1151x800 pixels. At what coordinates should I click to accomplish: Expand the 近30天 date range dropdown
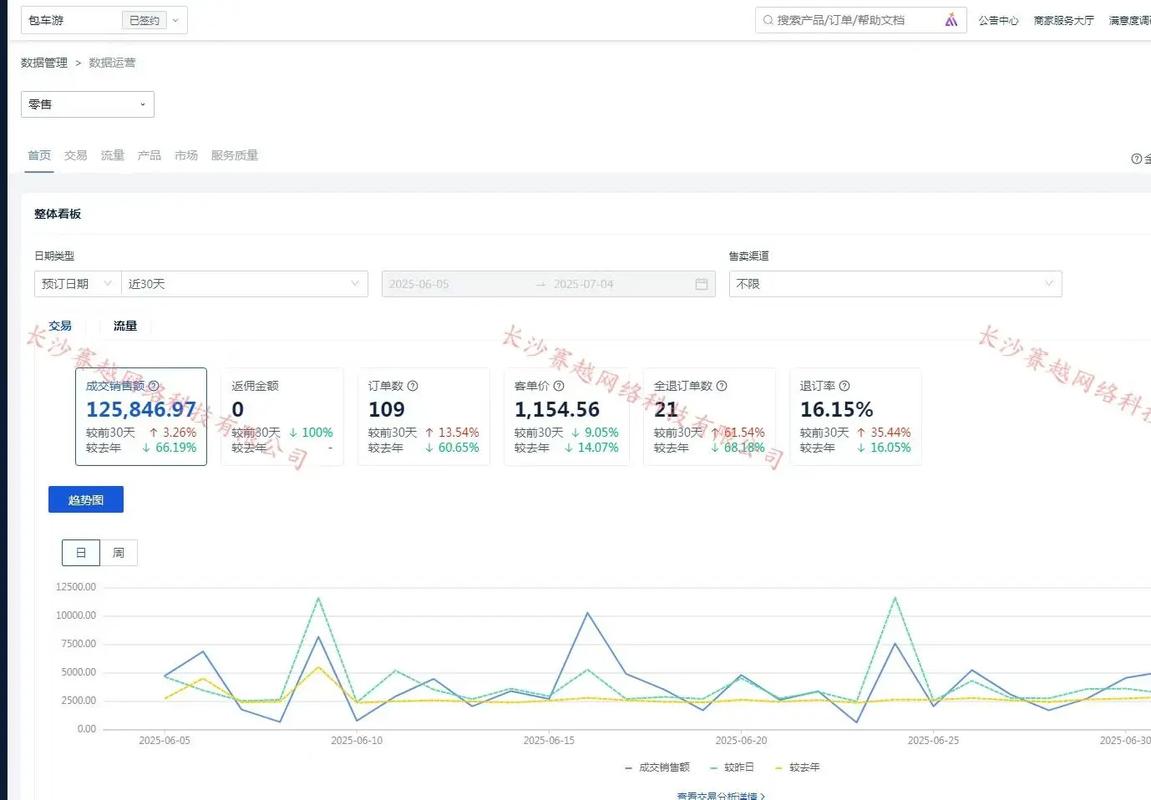[x=244, y=284]
